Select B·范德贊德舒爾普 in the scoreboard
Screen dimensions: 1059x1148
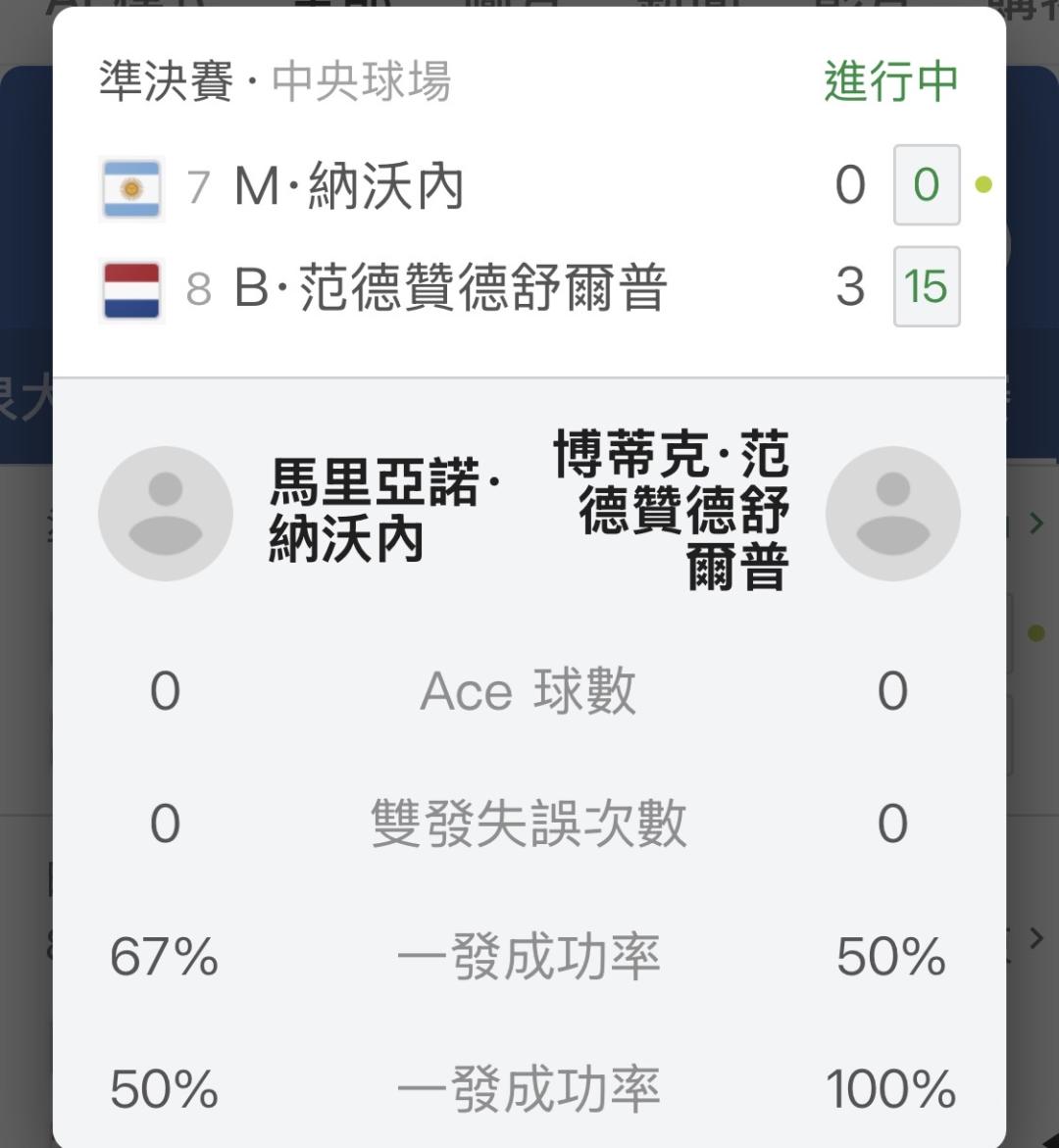tap(451, 288)
